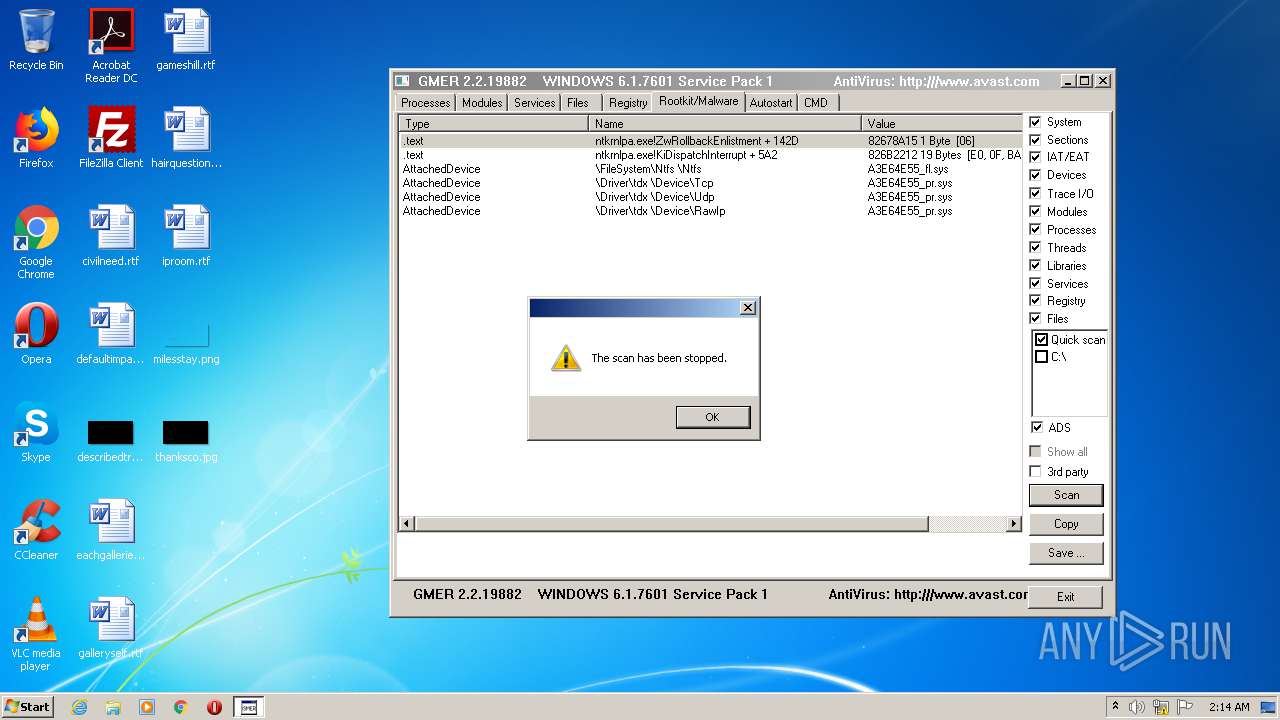
Task: Uncheck the Quick scan option
Action: pyautogui.click(x=1041, y=340)
